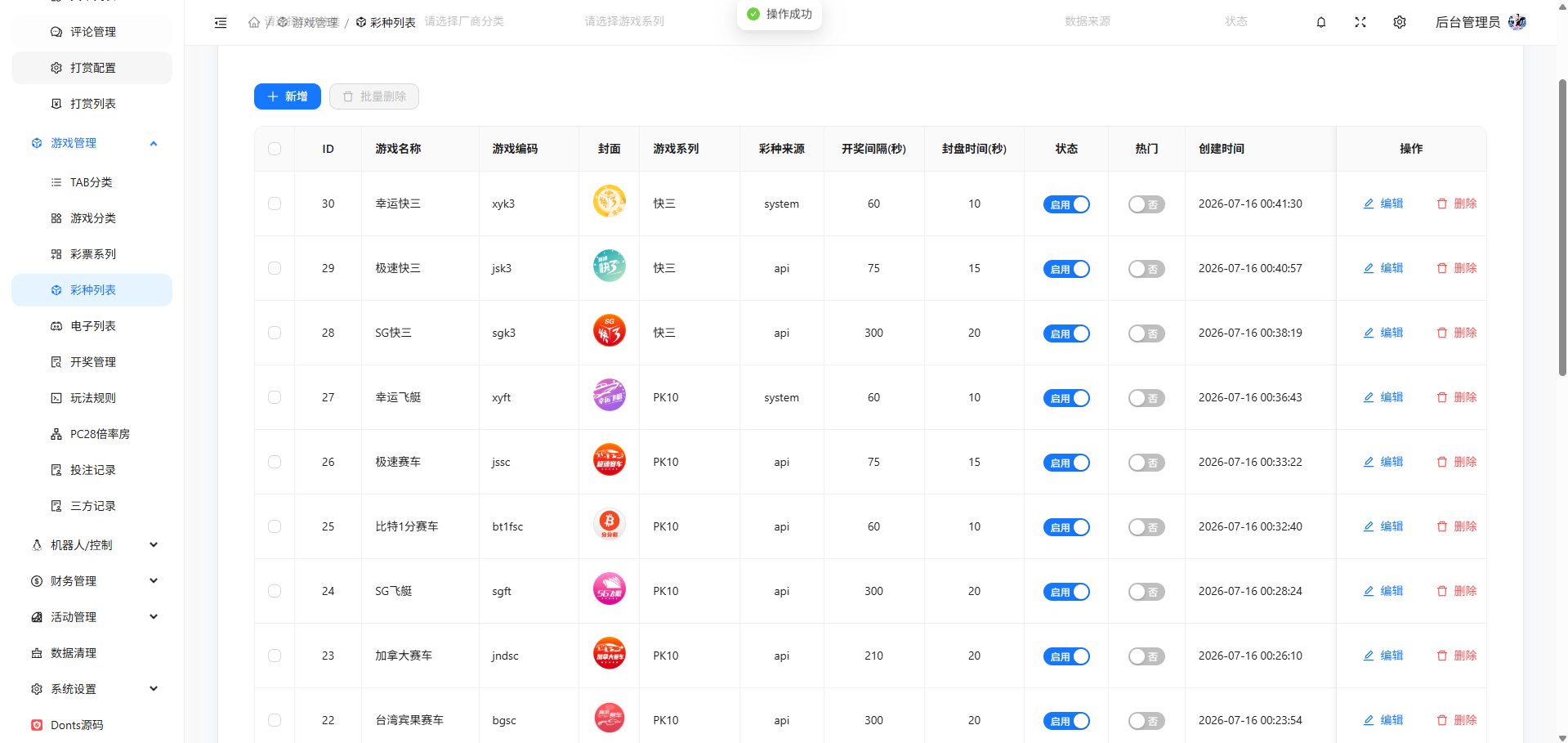The height and width of the screenshot is (743, 1568).
Task: Open the 打赏配置 sidebar item
Action: click(x=92, y=68)
